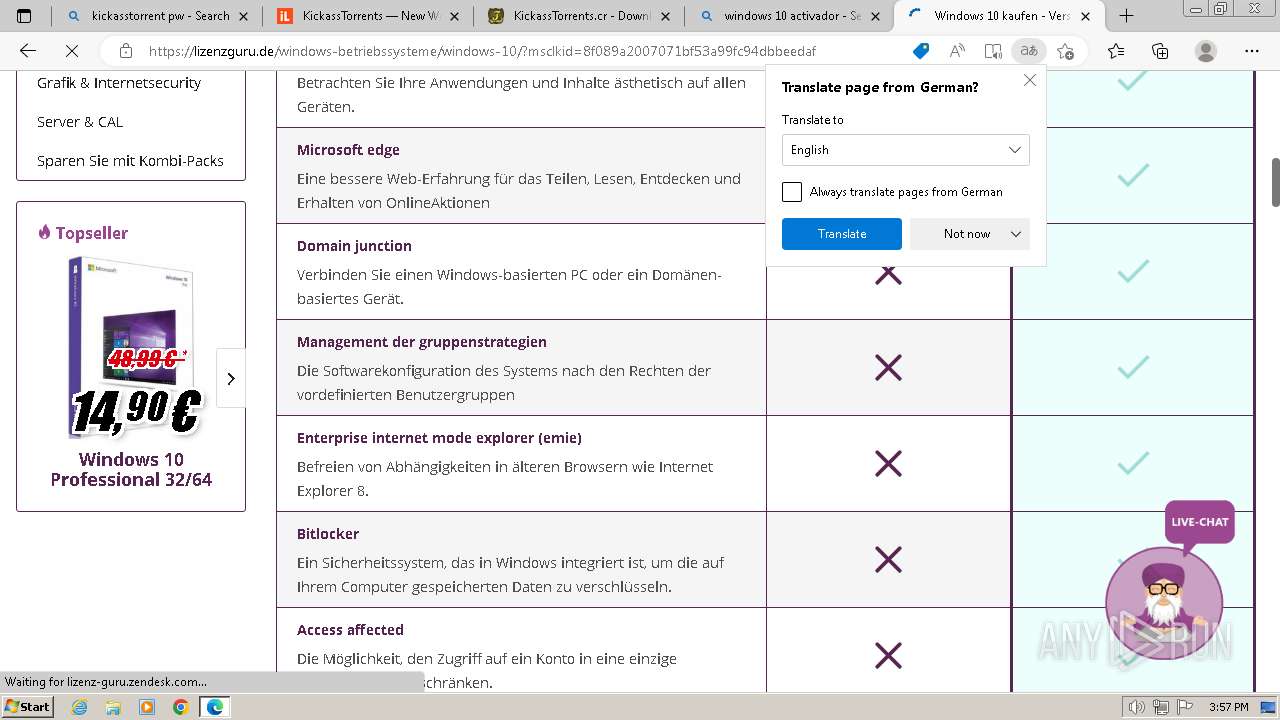Advance the Topseller carousel with right chevron
Screen dimensions: 1280x720
(x=231, y=378)
